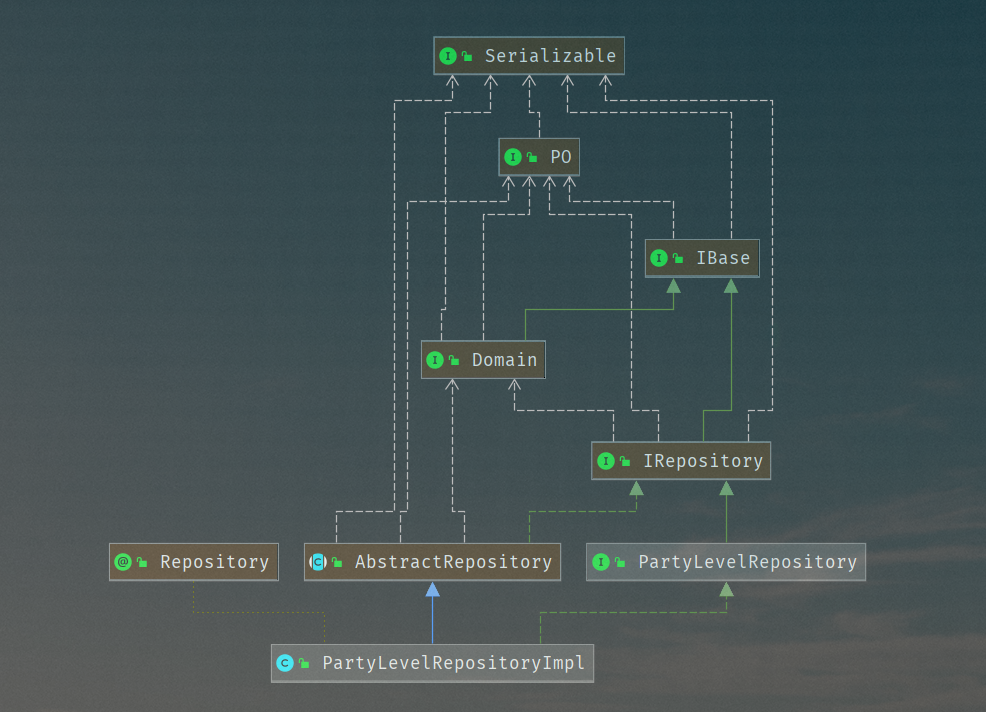Select the Domain node label

click(504, 360)
